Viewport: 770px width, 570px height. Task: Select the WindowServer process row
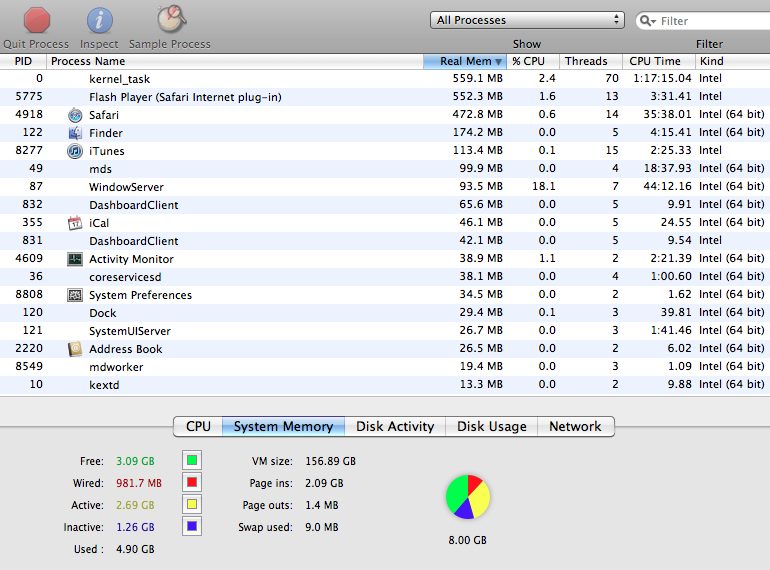(385, 187)
